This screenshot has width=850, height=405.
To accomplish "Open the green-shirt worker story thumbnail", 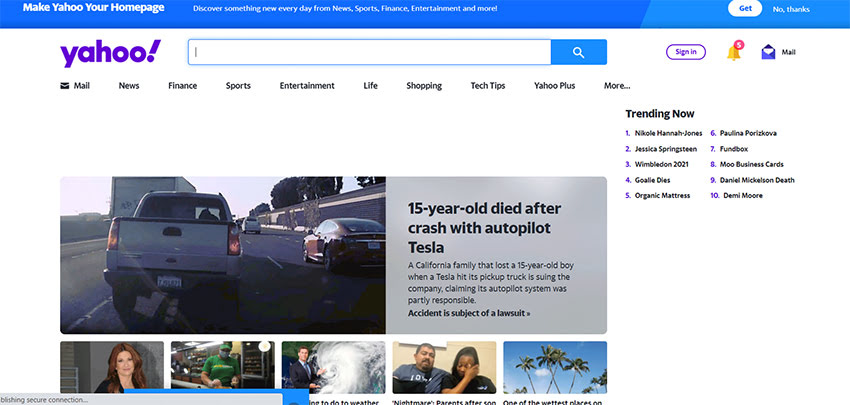I will (223, 367).
